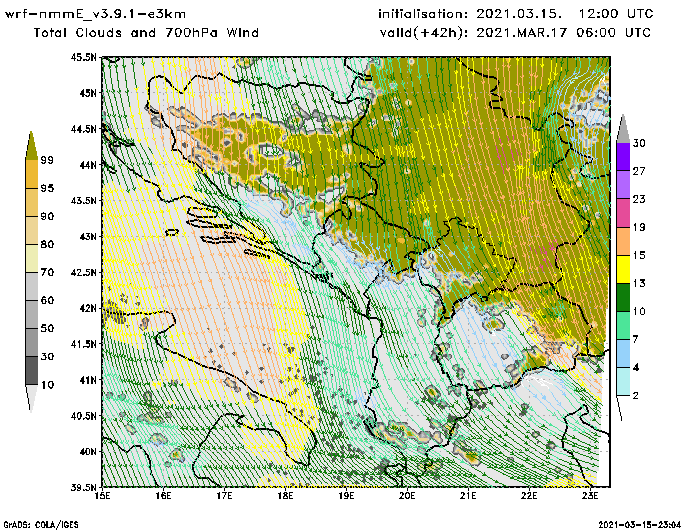Click the 15 label on wind legend
700x530 pixels.
(x=639, y=255)
